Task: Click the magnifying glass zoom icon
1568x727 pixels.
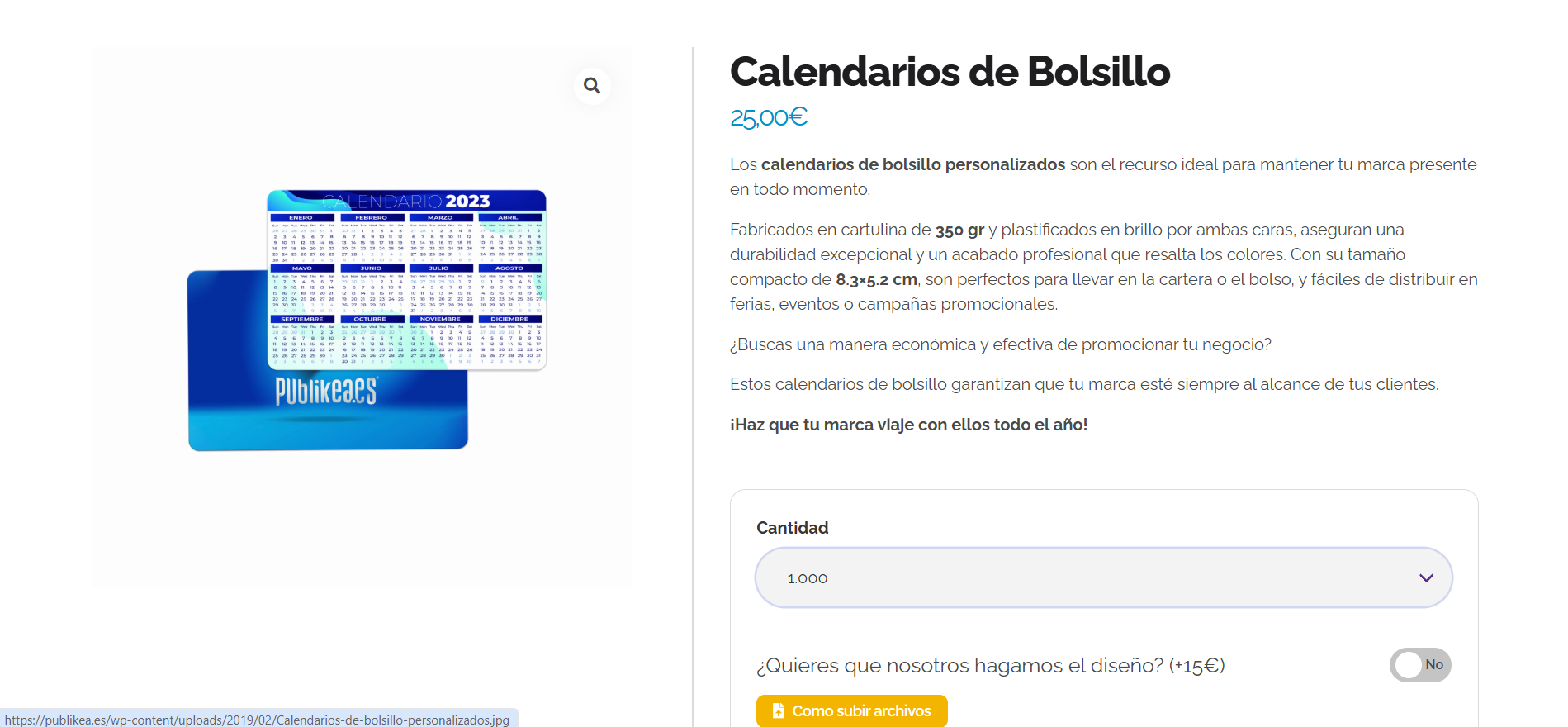Action: point(592,86)
